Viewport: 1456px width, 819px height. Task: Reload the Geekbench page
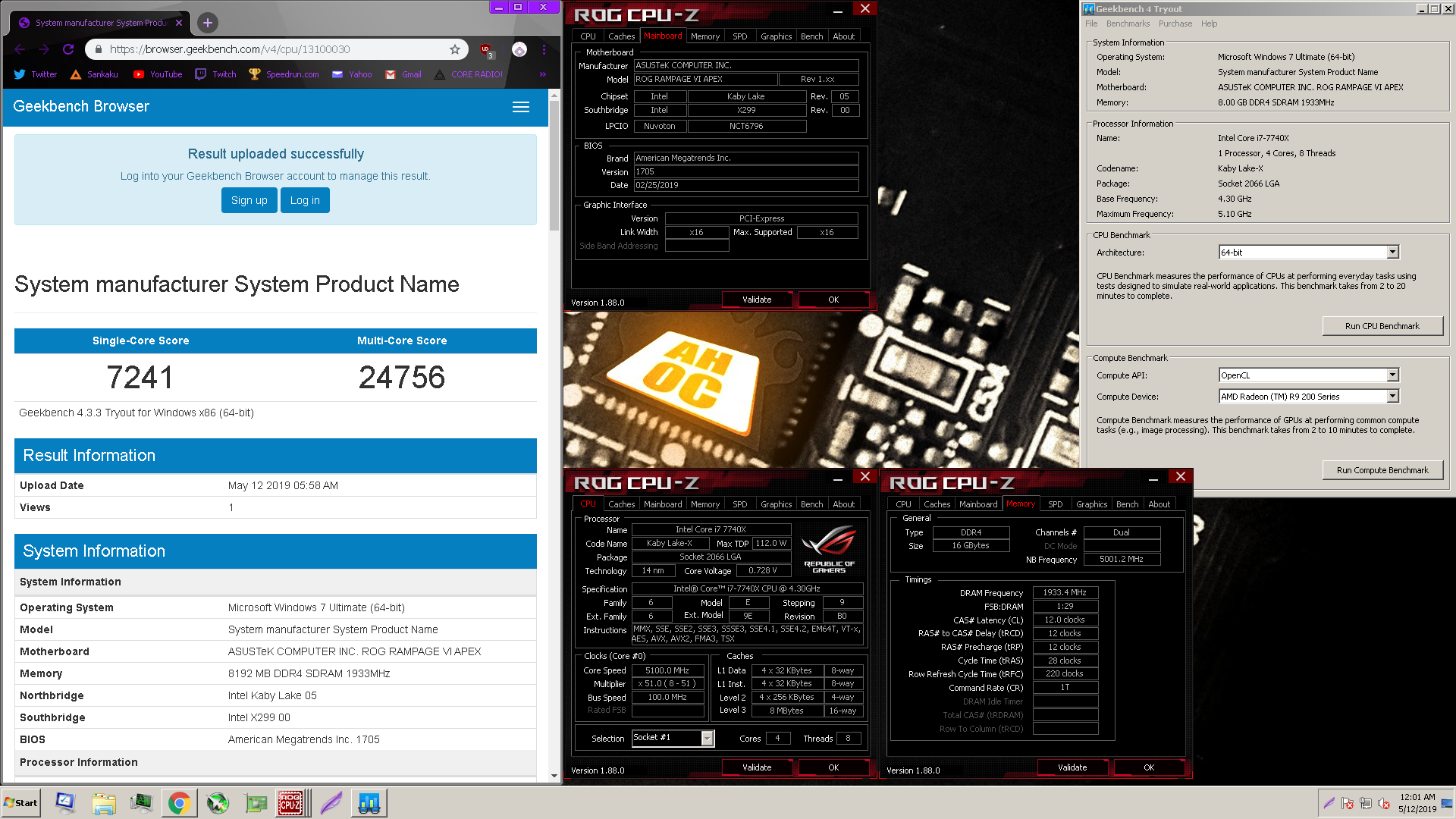click(x=68, y=49)
